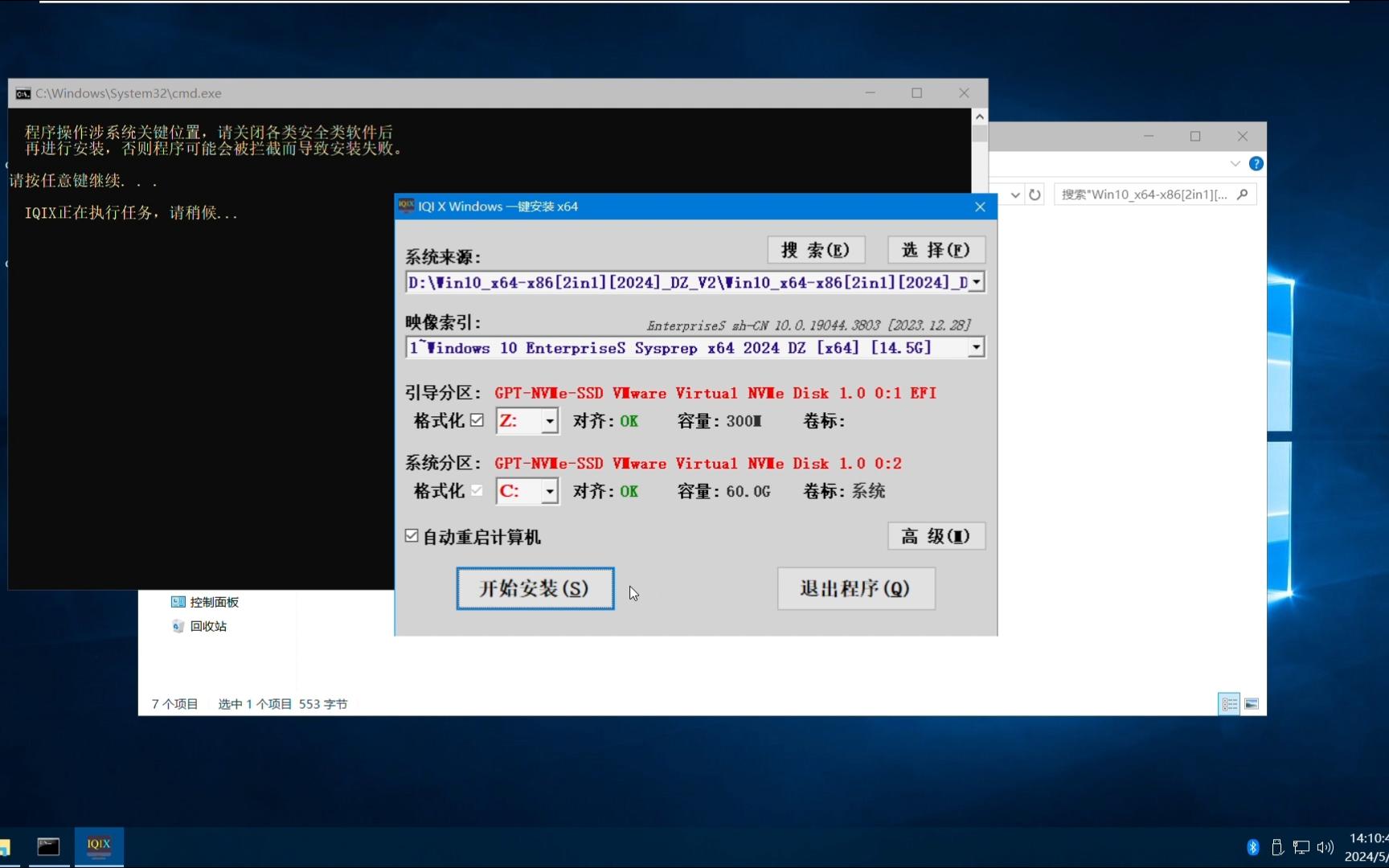The height and width of the screenshot is (868, 1389).
Task: Click the IQIX taskbar icon
Action: click(x=99, y=846)
